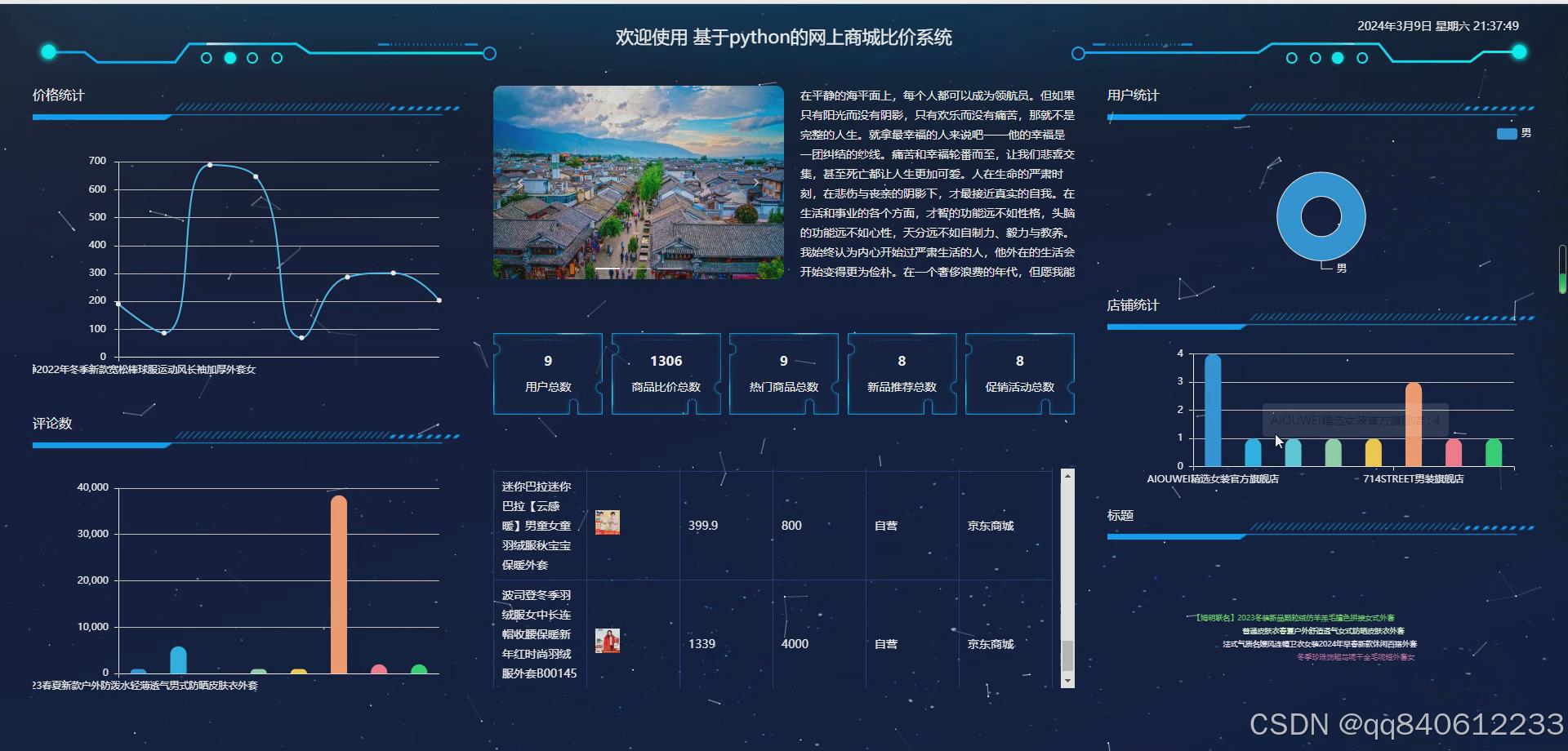Open the 促销活动总数 stat card
1568x751 pixels.
(1020, 373)
